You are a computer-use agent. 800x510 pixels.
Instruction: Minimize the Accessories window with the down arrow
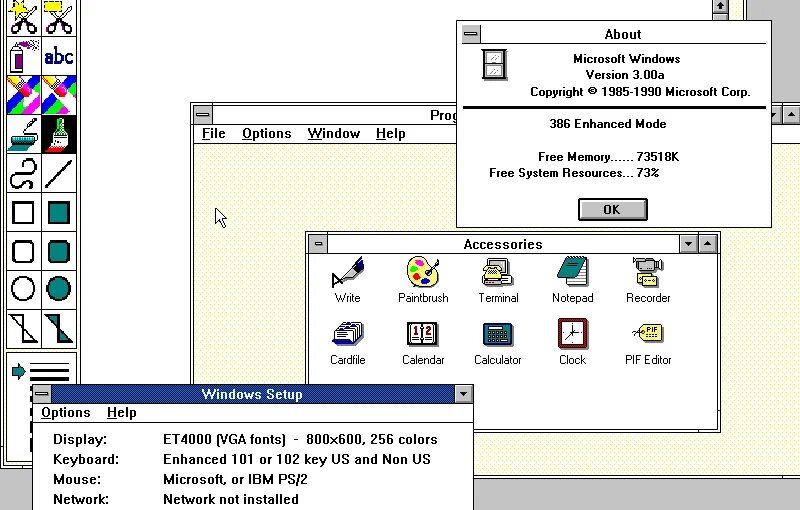[x=688, y=244]
